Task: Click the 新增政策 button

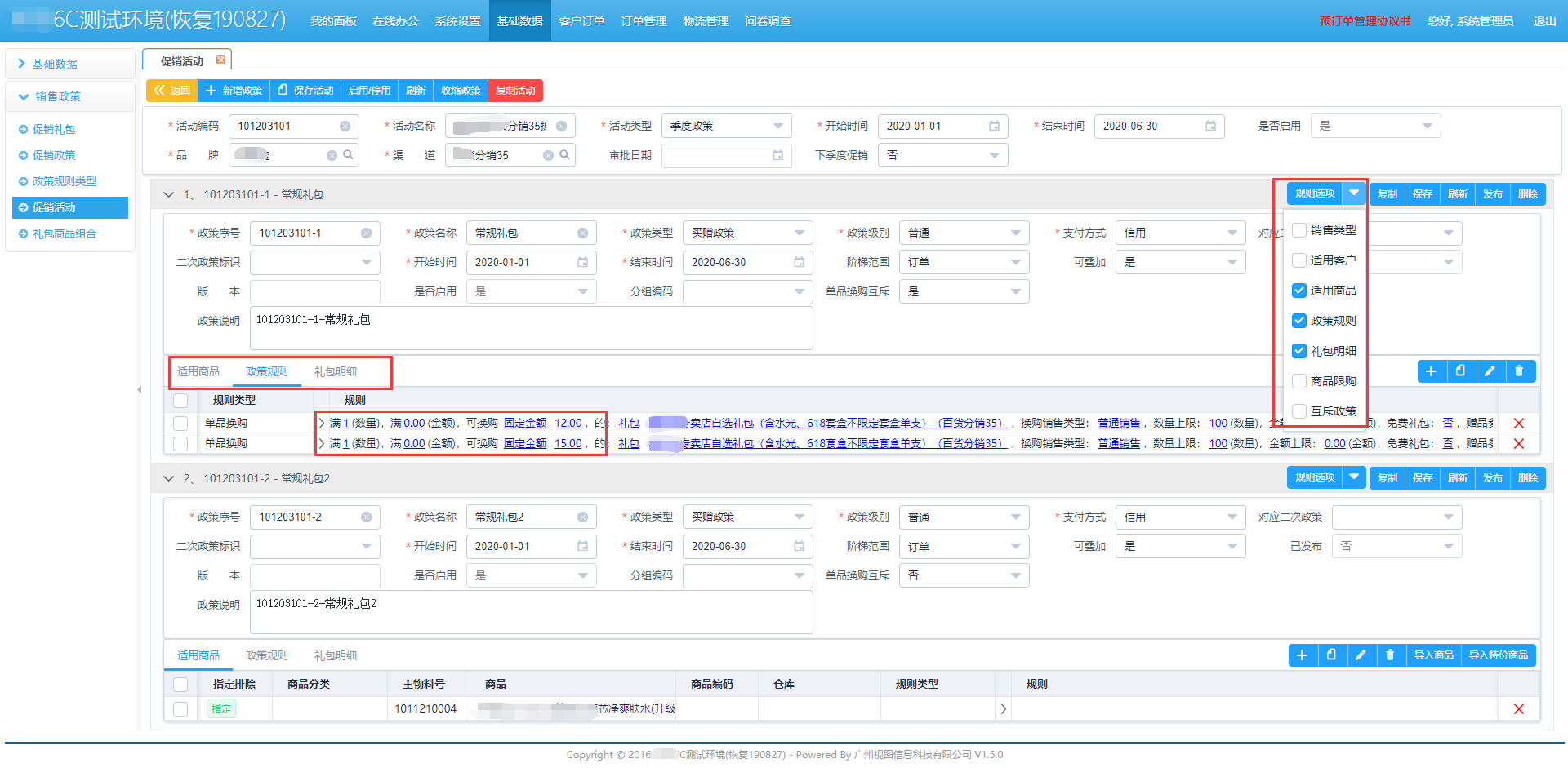Action: tap(234, 91)
